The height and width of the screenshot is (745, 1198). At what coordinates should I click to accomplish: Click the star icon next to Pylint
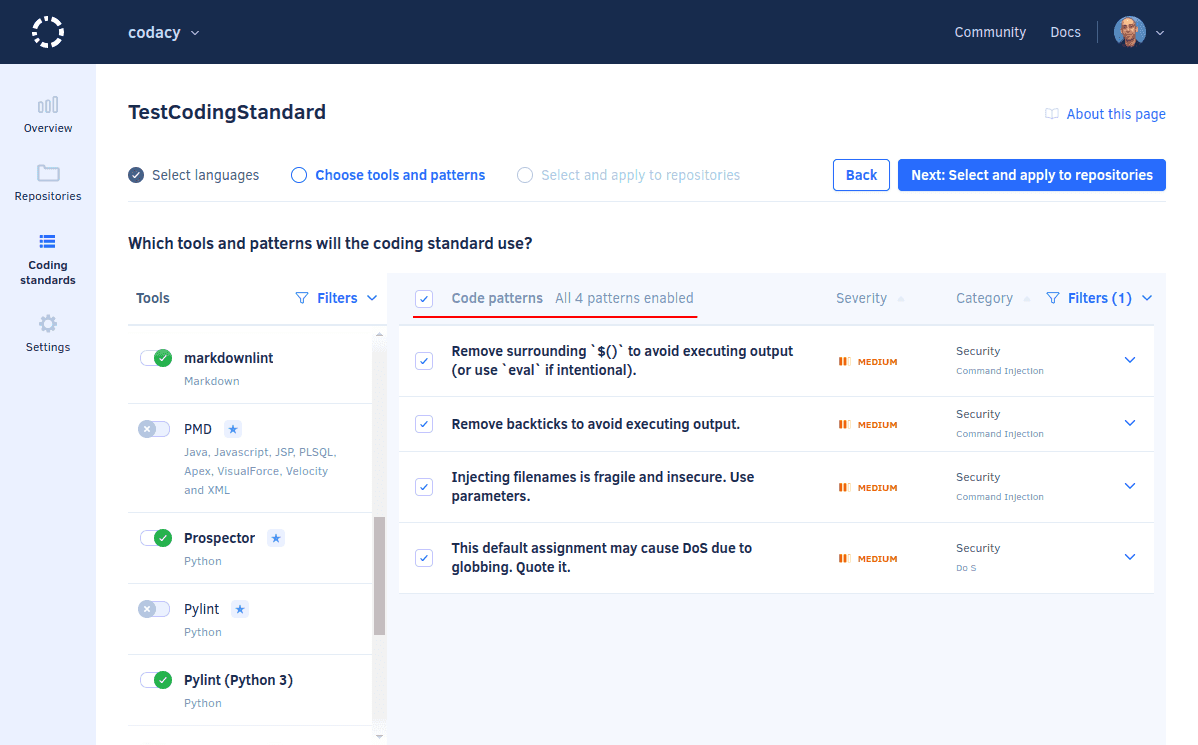[239, 608]
